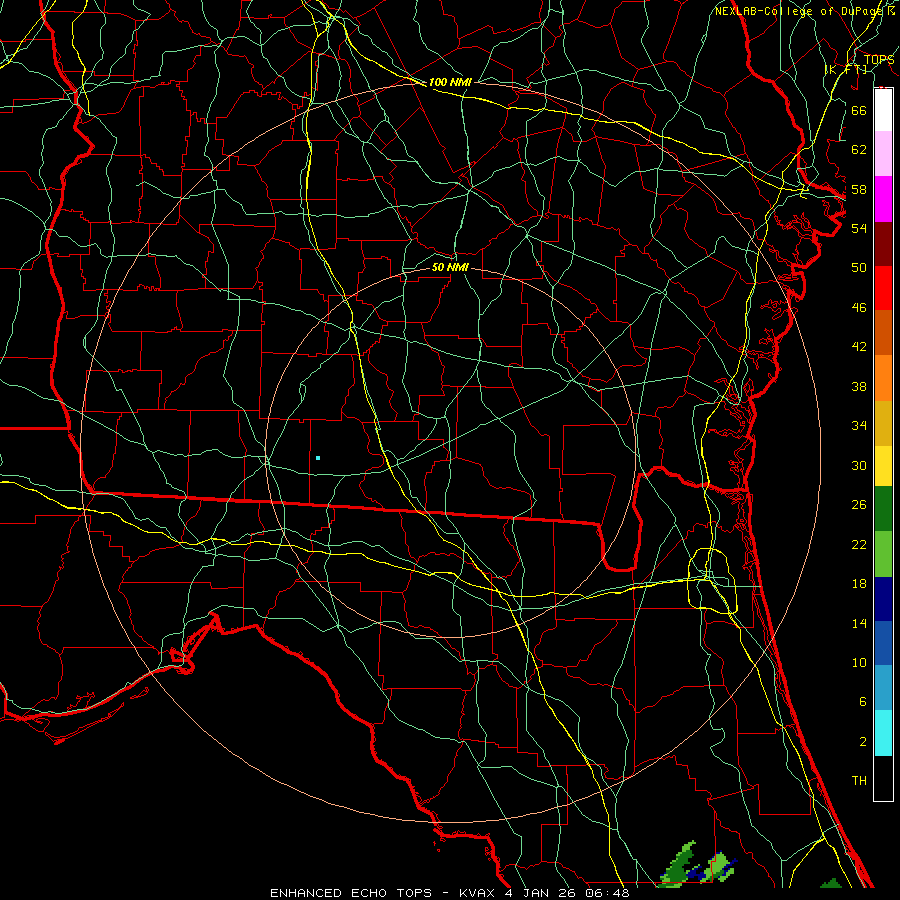The width and height of the screenshot is (900, 900).
Task: Click the small green triangle echo in the bottom-right corner
Action: (831, 883)
